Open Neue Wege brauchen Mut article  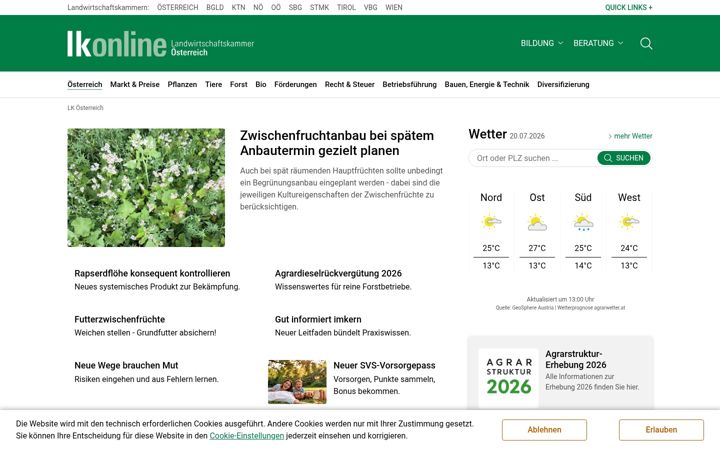pyautogui.click(x=126, y=366)
